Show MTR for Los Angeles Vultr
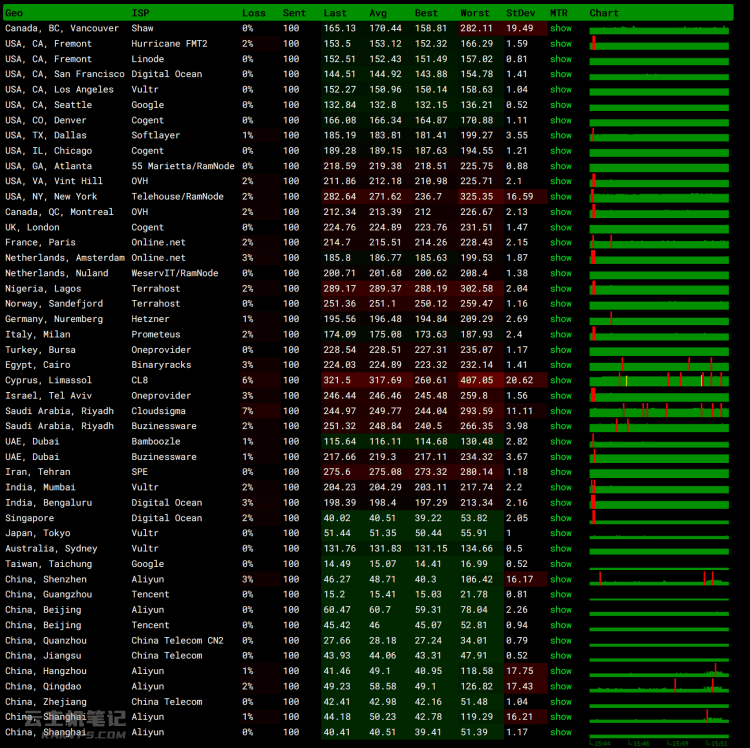750x748 pixels. point(561,89)
